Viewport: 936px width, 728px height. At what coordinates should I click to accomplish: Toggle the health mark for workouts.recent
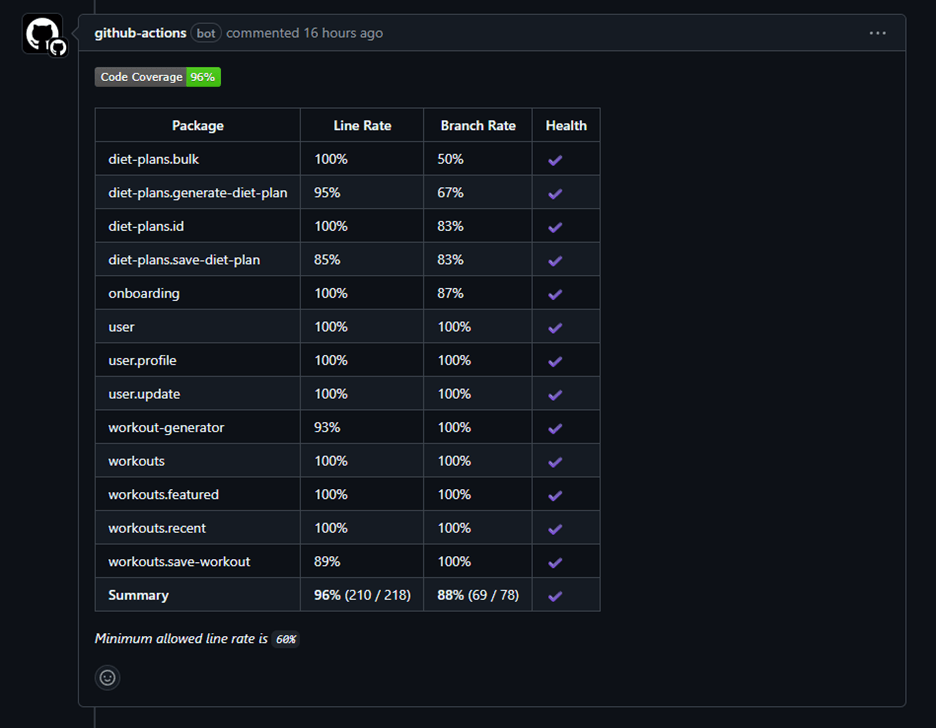pos(565,527)
